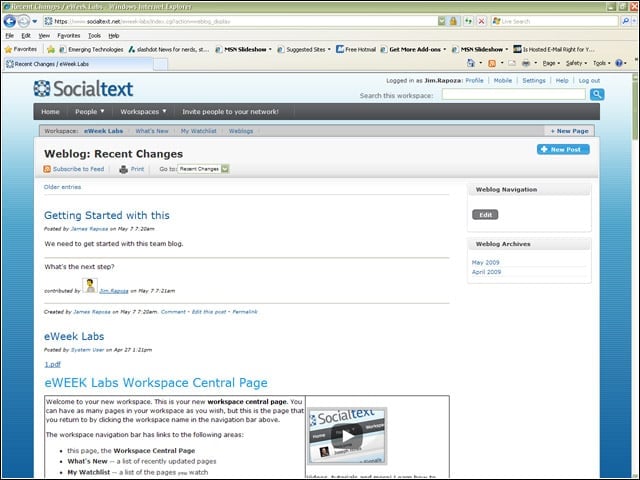Click the Older entries link
Screen dimensions: 640x480
coord(62,187)
